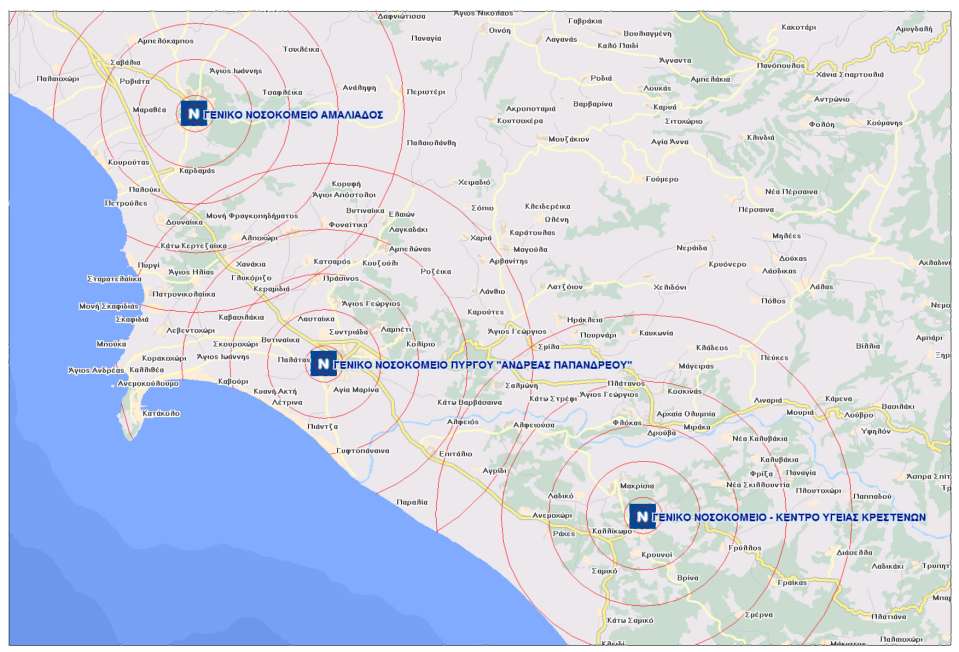959x652 pixels.
Task: Select the Κουρούτας coastal label
Action: coord(128,162)
